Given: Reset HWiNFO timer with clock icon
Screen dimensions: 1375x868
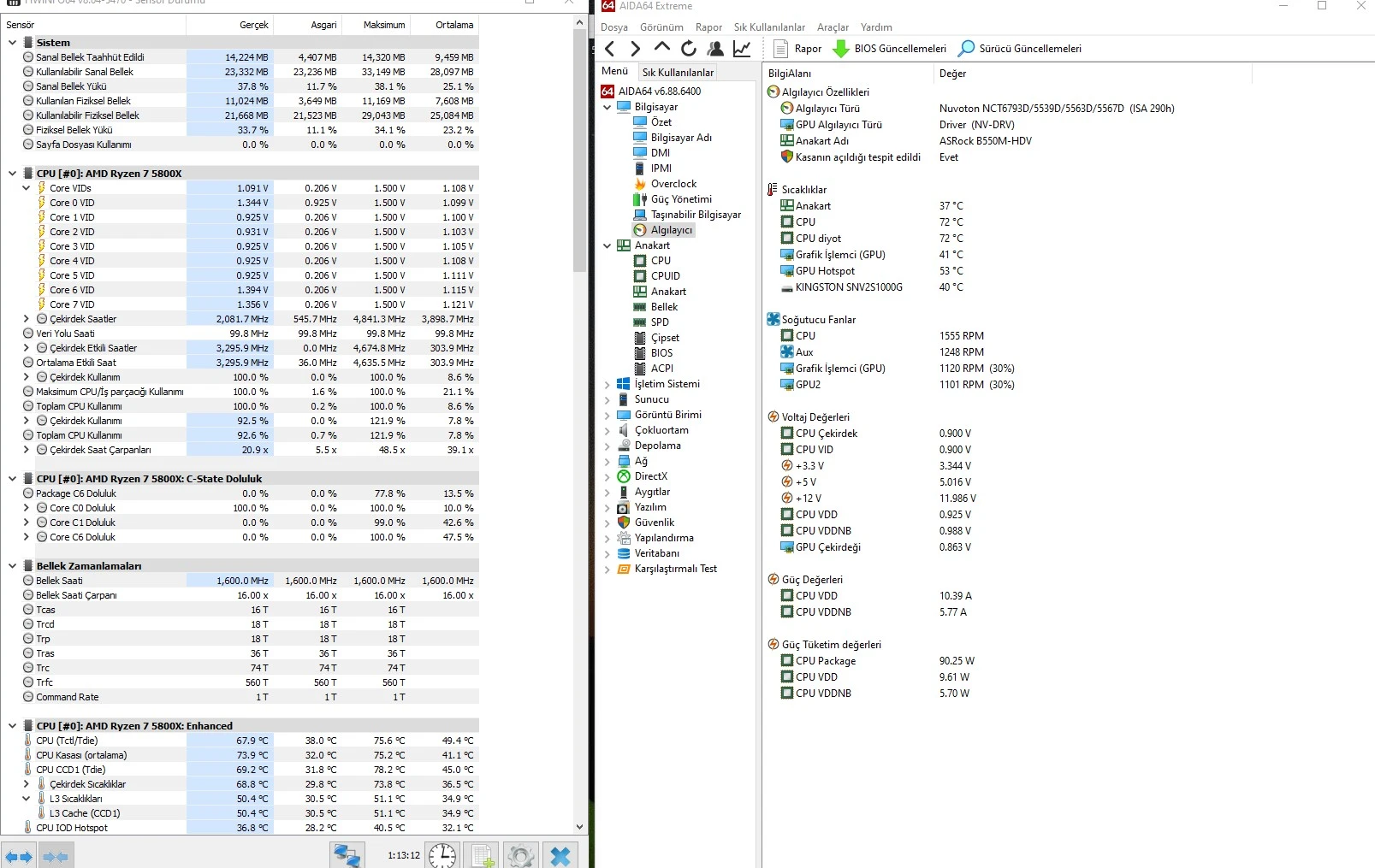Looking at the screenshot, I should pyautogui.click(x=442, y=855).
